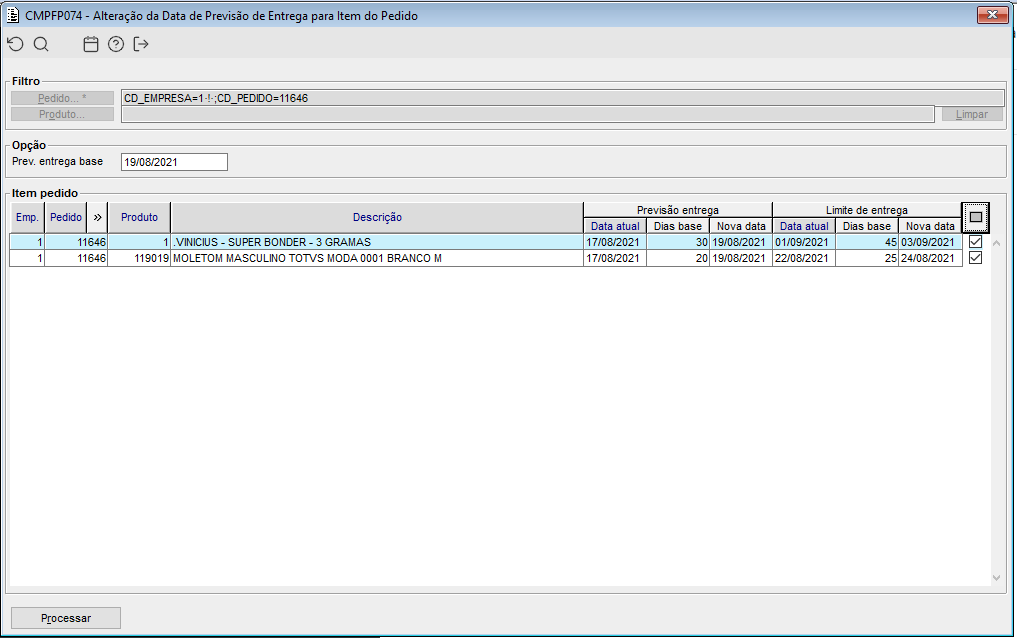
Task: Click the Produto... filter button
Action: (62, 114)
